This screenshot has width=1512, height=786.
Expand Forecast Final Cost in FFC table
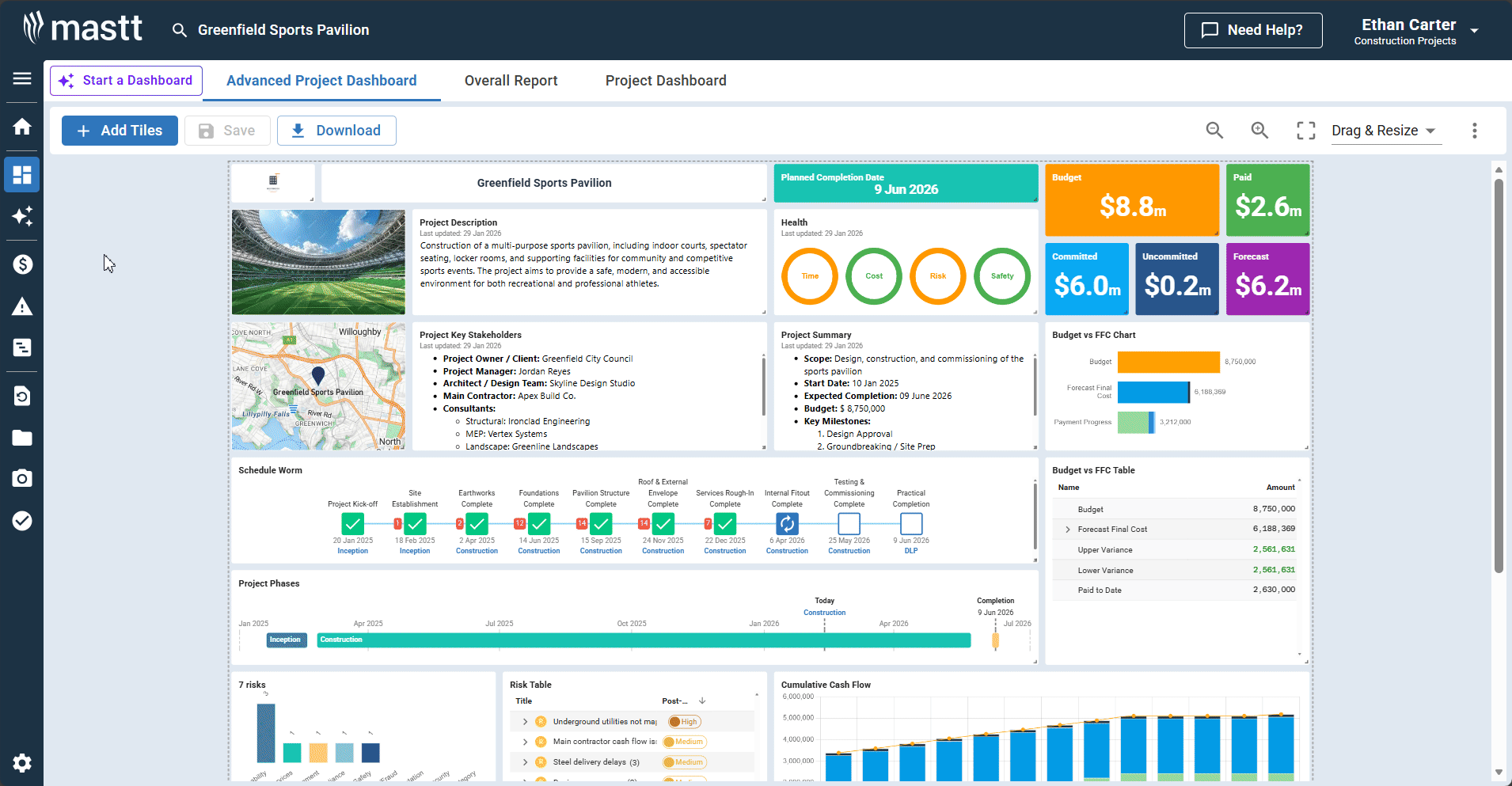pos(1069,529)
